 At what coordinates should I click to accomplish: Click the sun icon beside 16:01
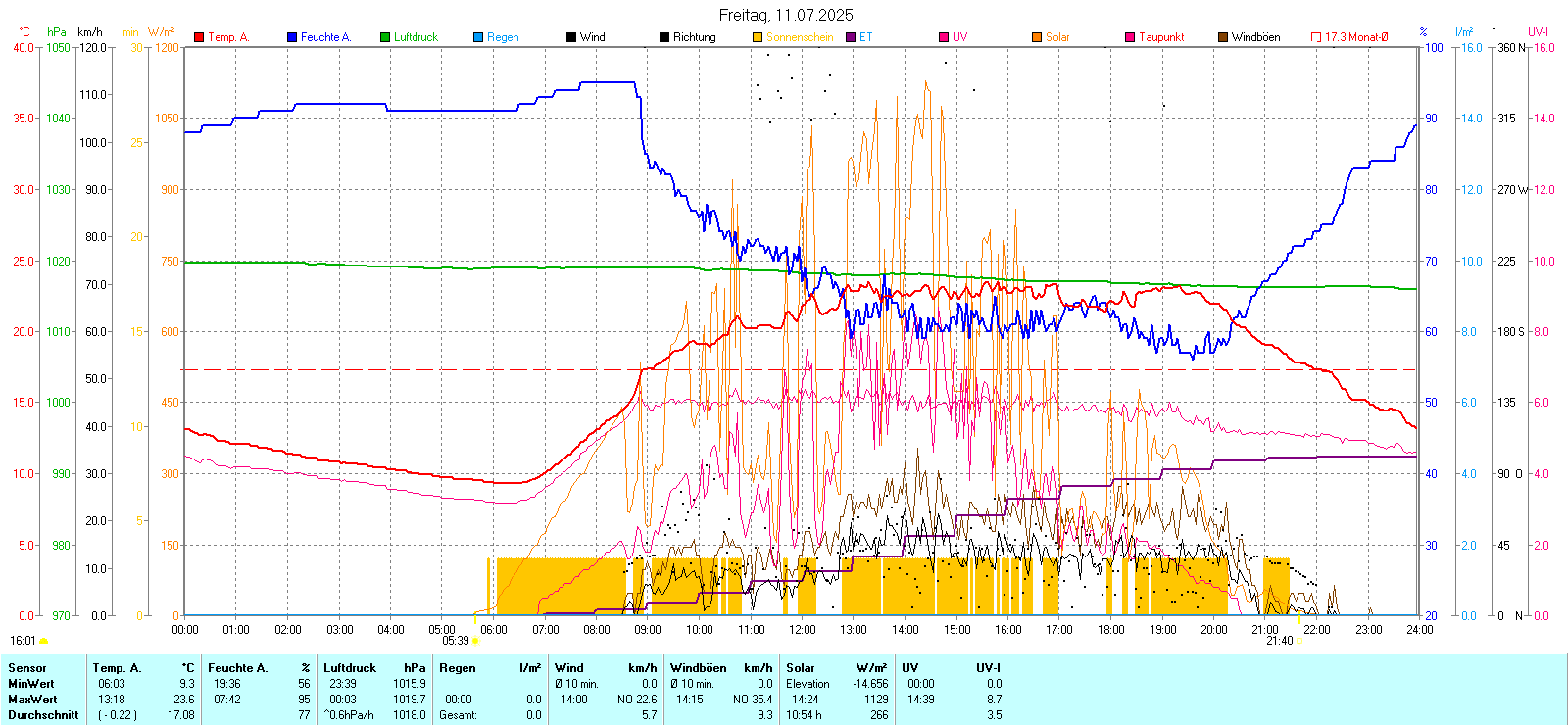(43, 641)
